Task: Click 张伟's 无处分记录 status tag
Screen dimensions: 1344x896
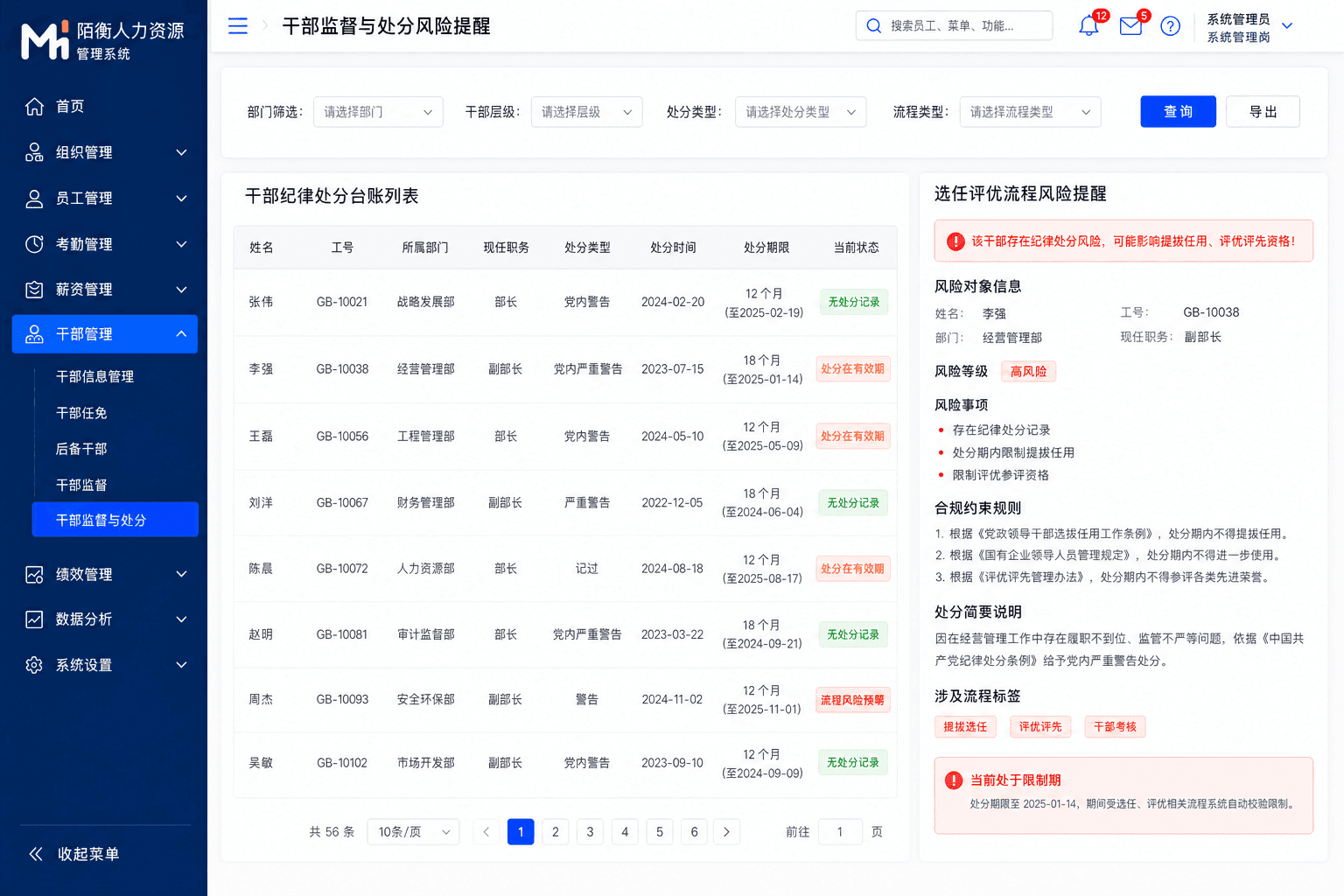Action: (854, 302)
